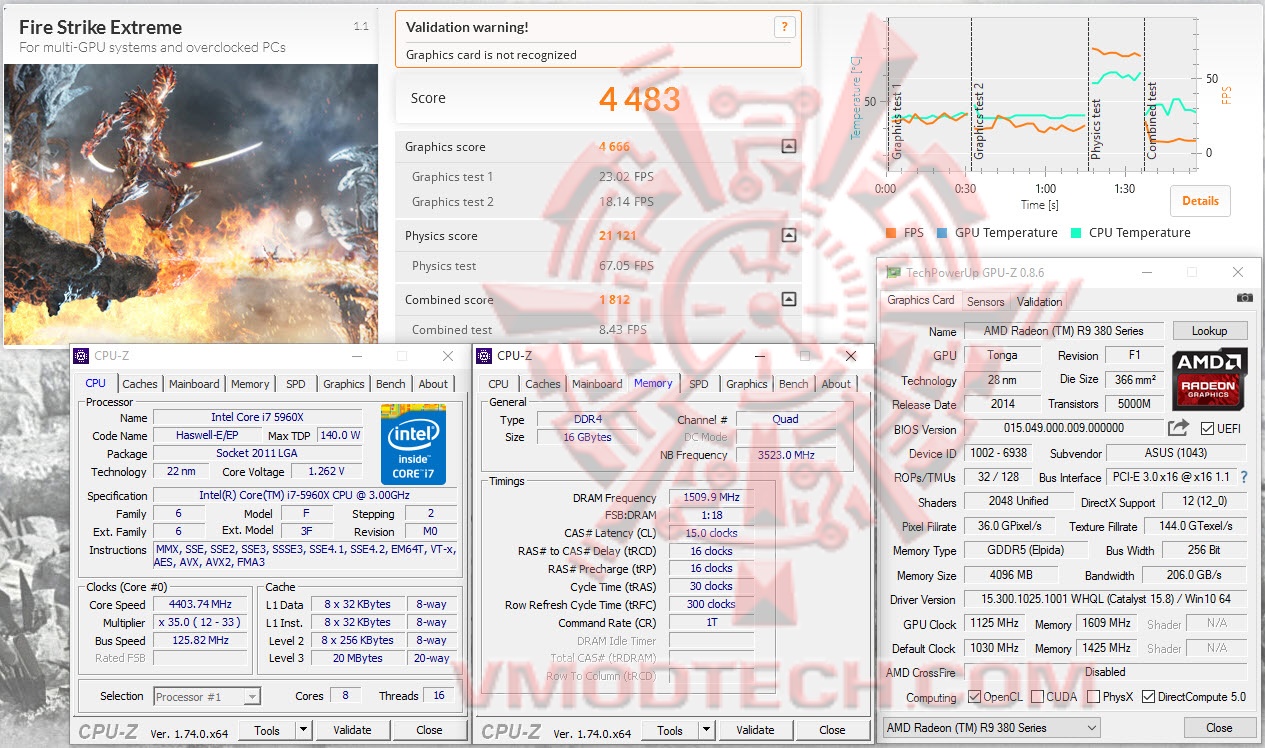Open the Details button under the chart
Screen dimensions: 1265x748
click(x=1200, y=200)
